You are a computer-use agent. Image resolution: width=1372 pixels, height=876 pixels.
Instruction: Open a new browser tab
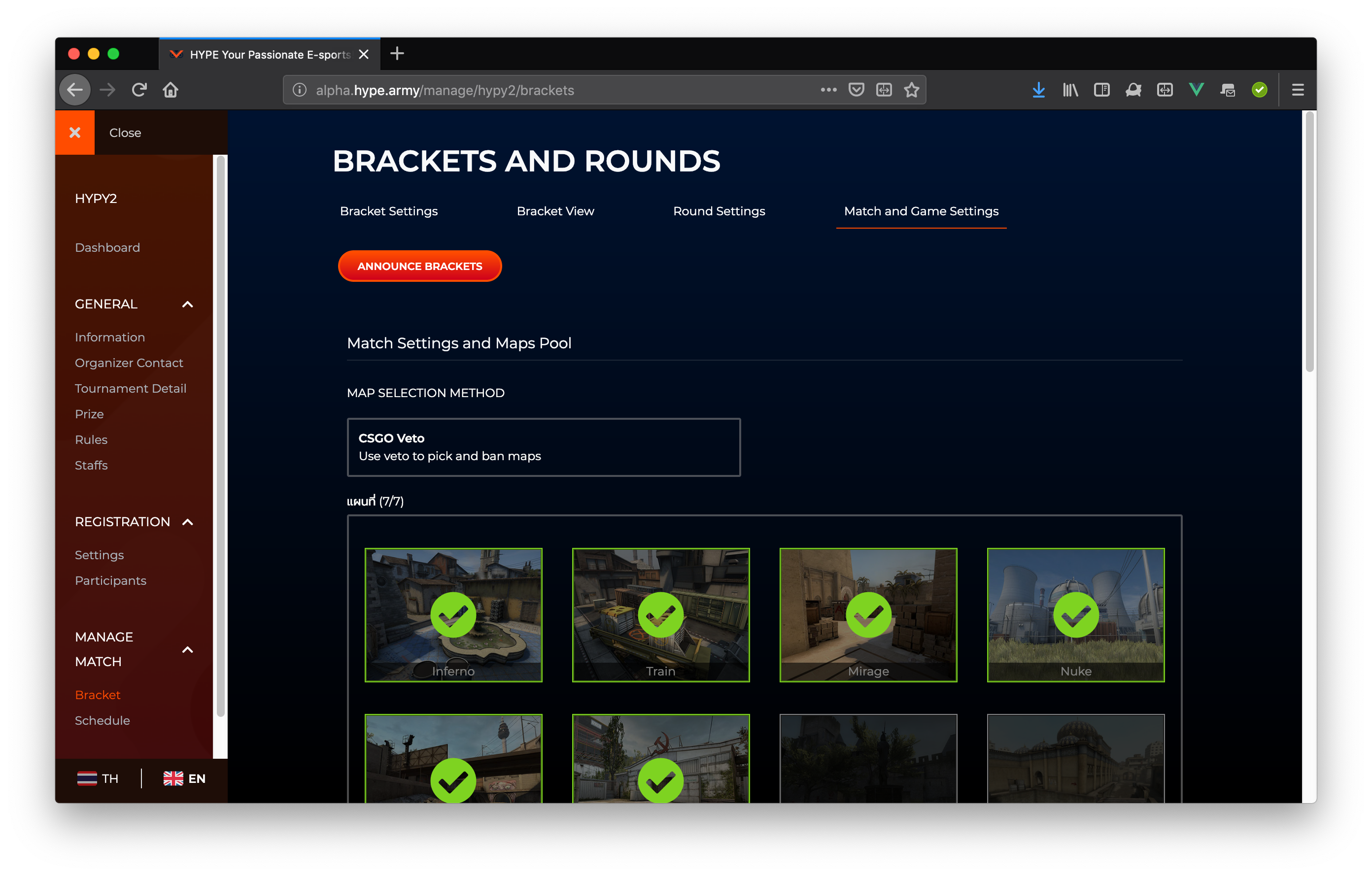tap(397, 54)
